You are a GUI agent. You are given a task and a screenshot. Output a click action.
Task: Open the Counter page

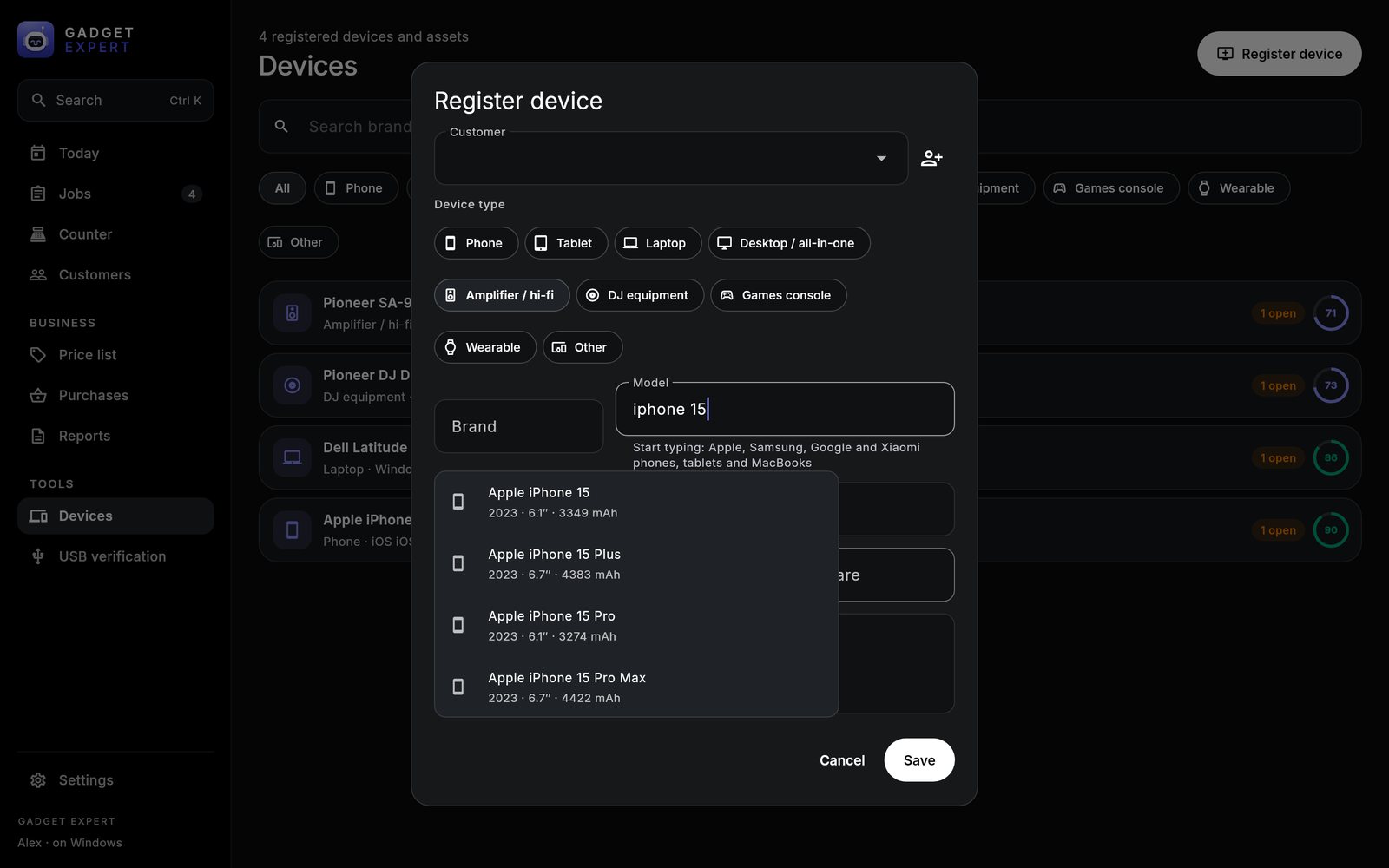point(115,234)
